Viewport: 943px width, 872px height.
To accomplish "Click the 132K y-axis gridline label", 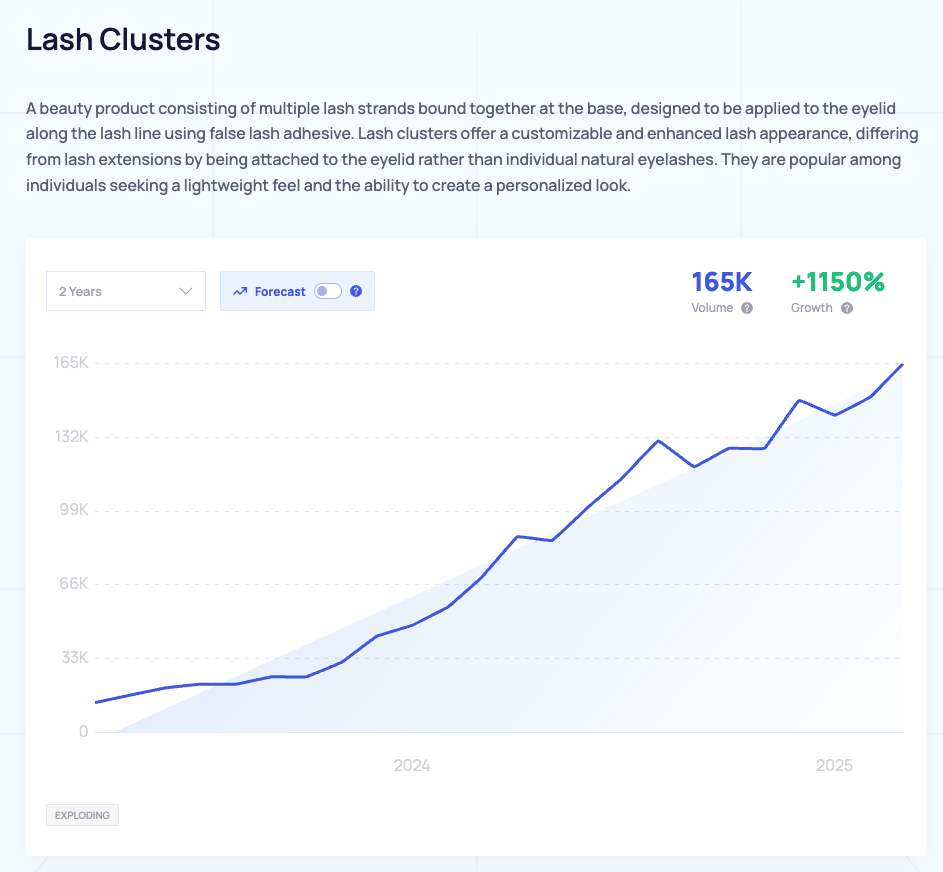I will coord(72,436).
